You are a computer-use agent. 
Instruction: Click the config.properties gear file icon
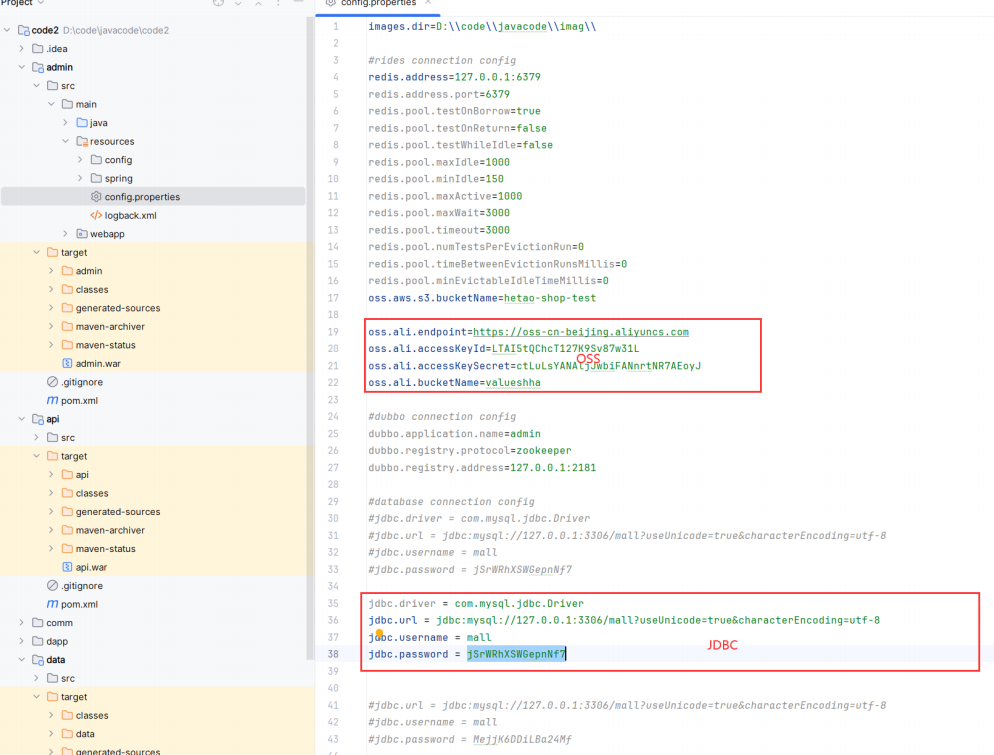[x=96, y=197]
